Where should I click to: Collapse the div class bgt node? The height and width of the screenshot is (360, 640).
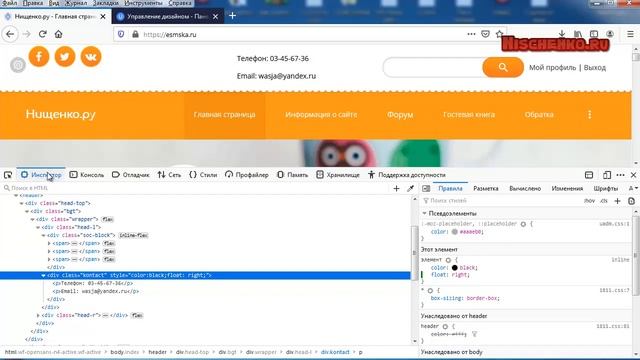coord(27,211)
